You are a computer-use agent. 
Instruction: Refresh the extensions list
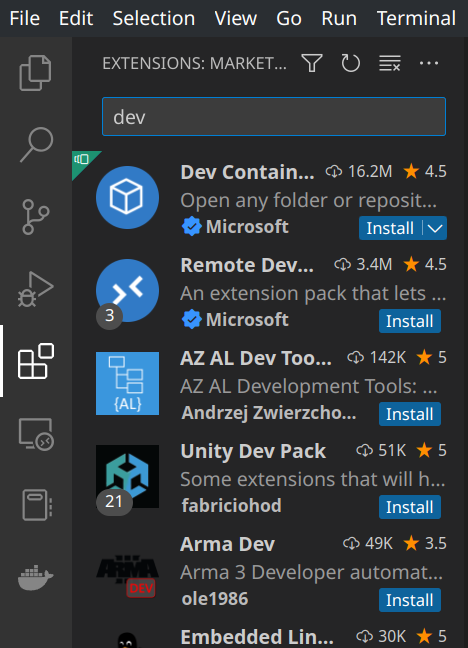pyautogui.click(x=351, y=63)
